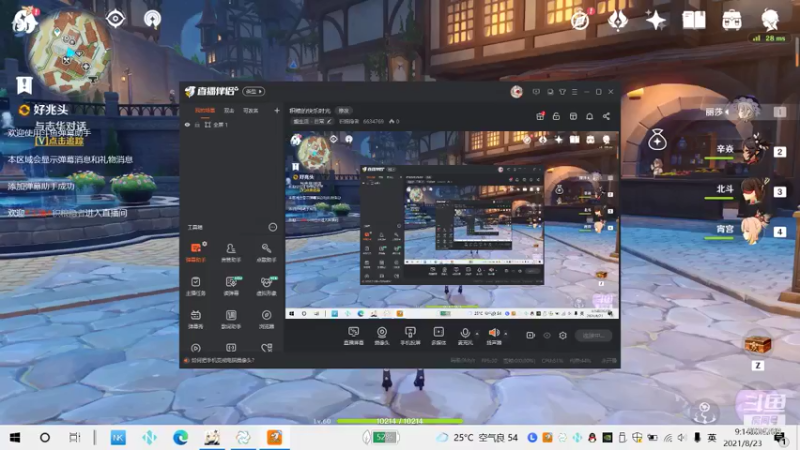Select the 全屏 1 source row
The height and width of the screenshot is (450, 800).
(x=231, y=124)
